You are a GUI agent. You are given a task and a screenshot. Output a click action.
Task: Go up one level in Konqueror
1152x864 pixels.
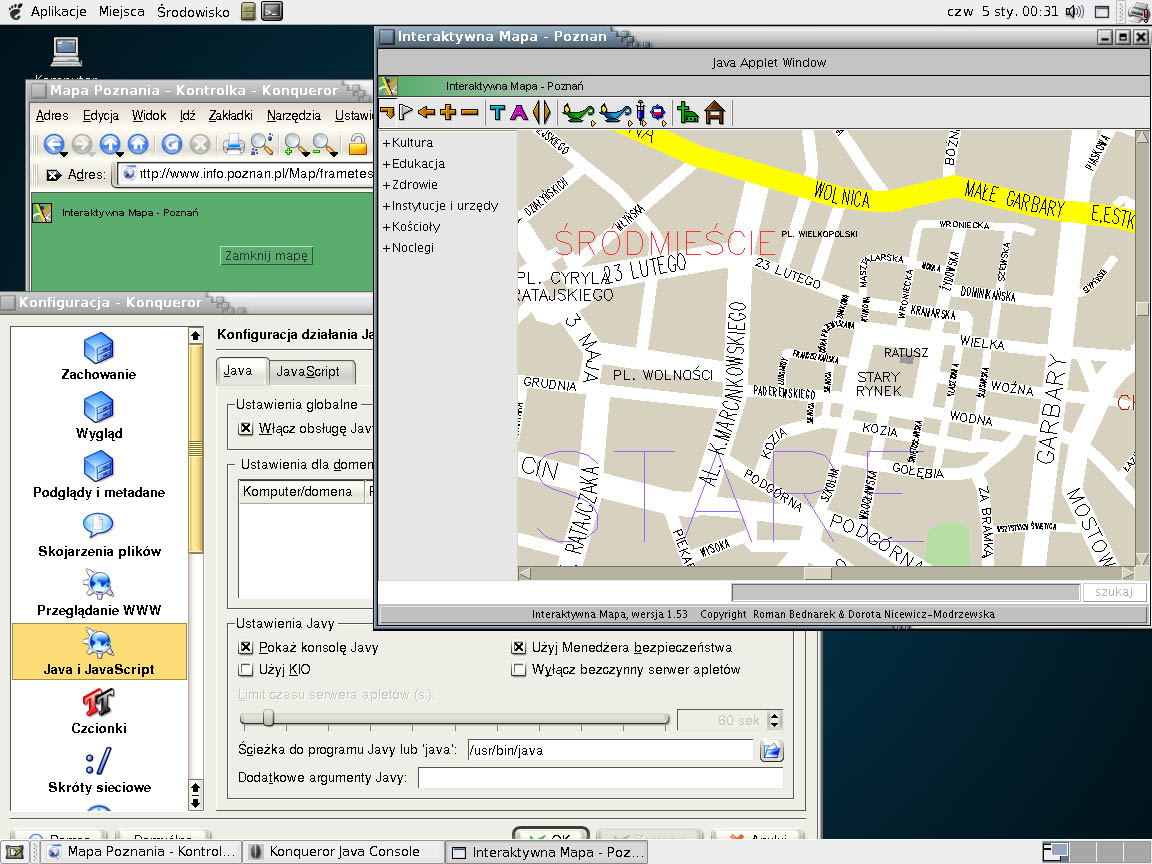pyautogui.click(x=109, y=144)
